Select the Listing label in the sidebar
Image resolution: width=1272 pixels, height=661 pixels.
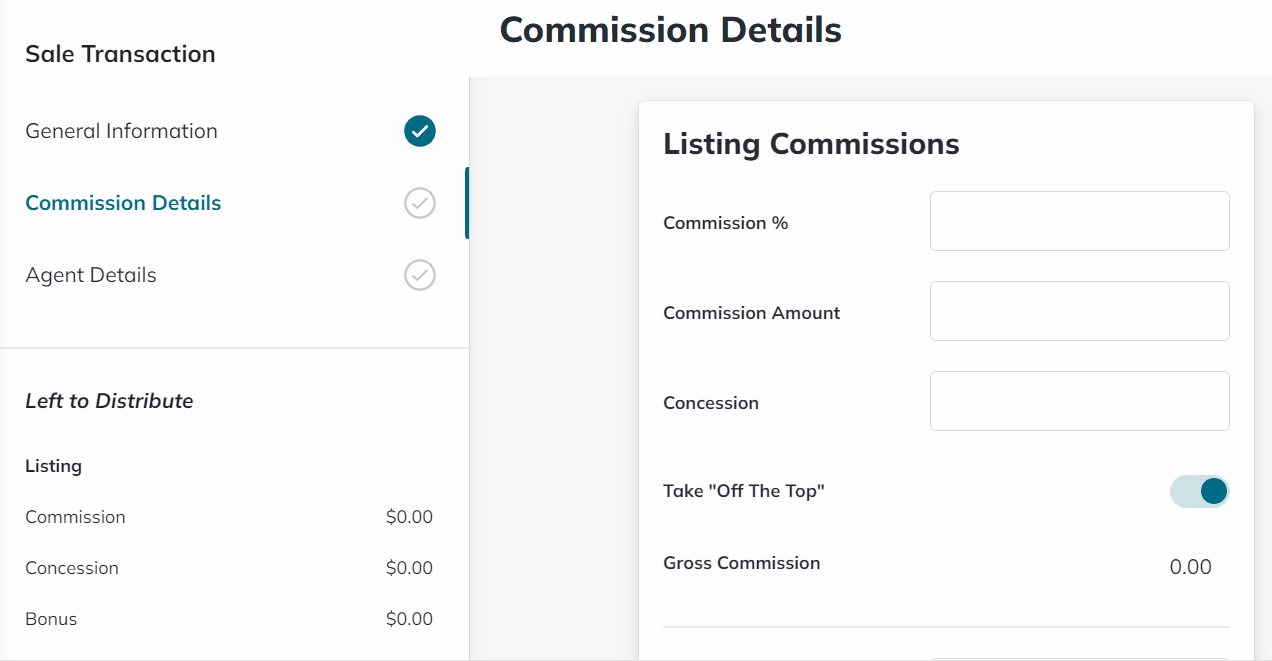pyautogui.click(x=53, y=466)
